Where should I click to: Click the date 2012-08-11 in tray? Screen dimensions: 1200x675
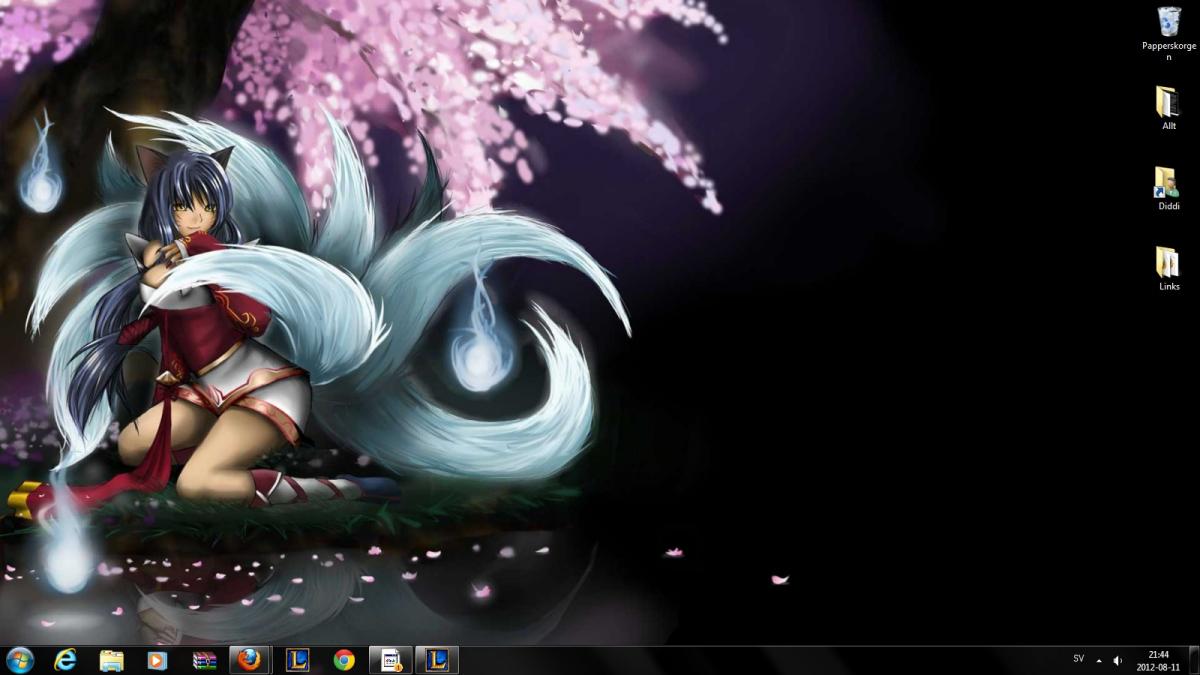[x=1158, y=667]
